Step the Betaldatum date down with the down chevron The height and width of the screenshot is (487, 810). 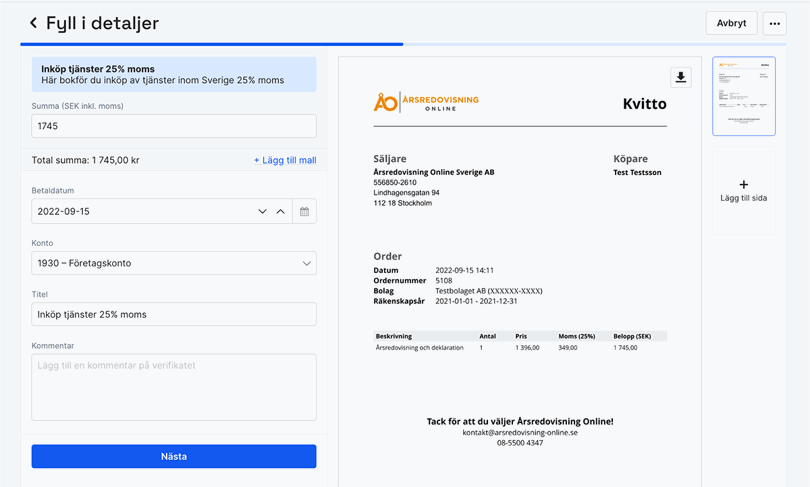tap(262, 212)
